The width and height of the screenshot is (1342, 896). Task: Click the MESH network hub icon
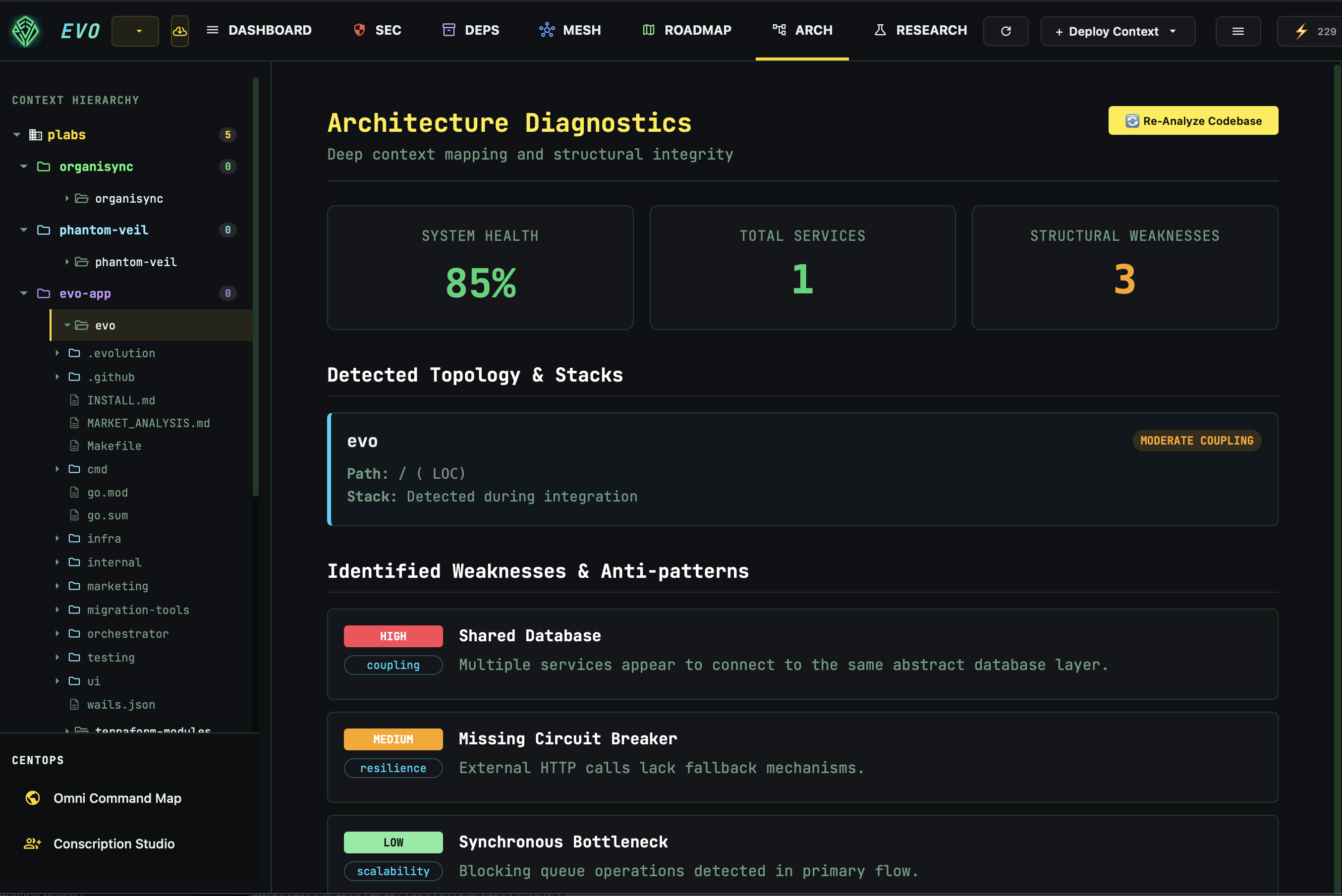(547, 30)
